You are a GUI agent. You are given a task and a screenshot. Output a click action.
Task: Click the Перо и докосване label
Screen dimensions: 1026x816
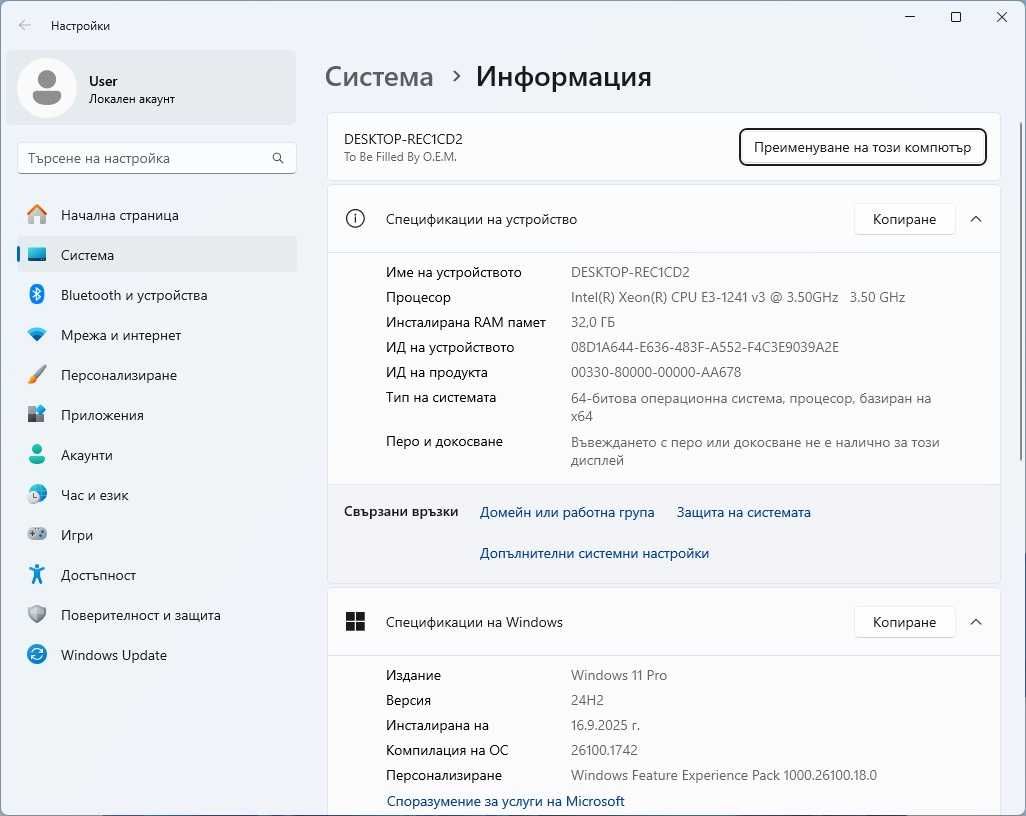click(x=444, y=441)
